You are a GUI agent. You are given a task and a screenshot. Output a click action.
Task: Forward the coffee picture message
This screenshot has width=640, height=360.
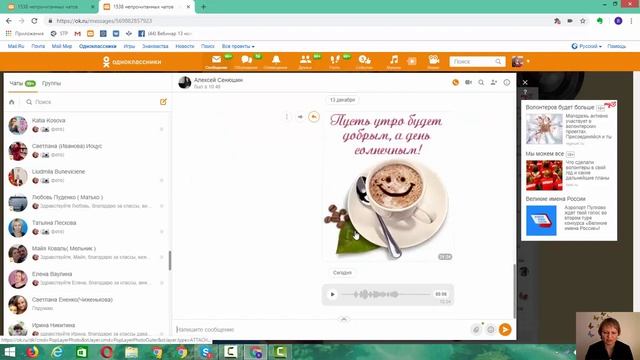300,117
